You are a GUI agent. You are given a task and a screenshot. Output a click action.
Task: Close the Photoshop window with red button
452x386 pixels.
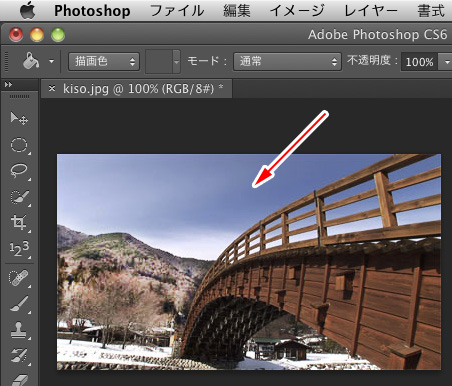(16, 35)
